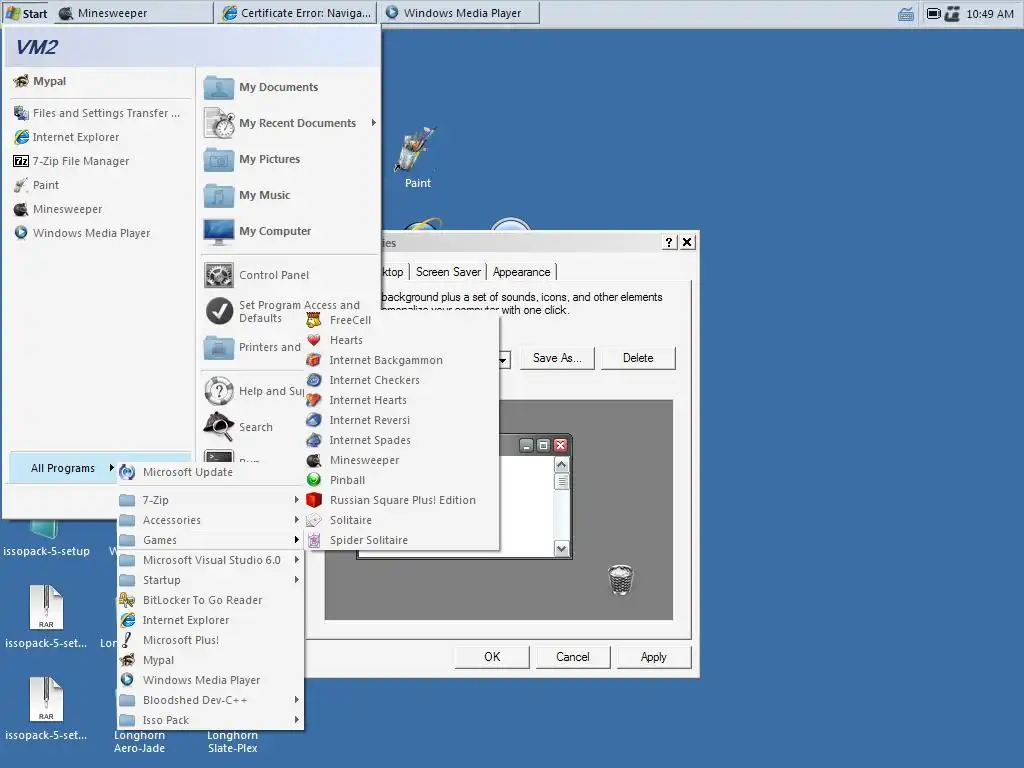This screenshot has width=1024, height=768.
Task: Open Files and Settings Transfer wizard
Action: point(101,113)
